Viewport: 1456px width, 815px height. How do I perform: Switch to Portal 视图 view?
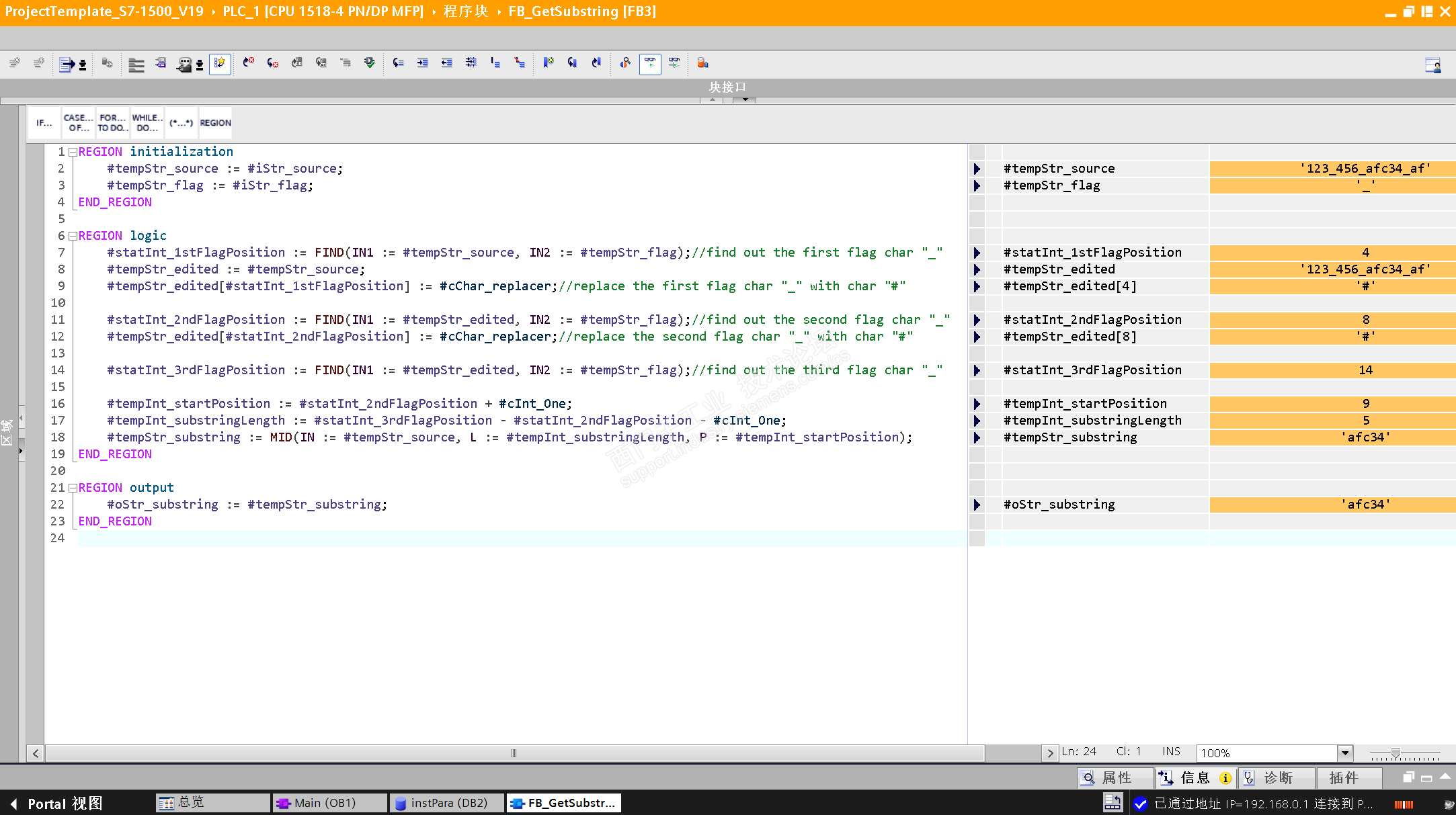[57, 804]
